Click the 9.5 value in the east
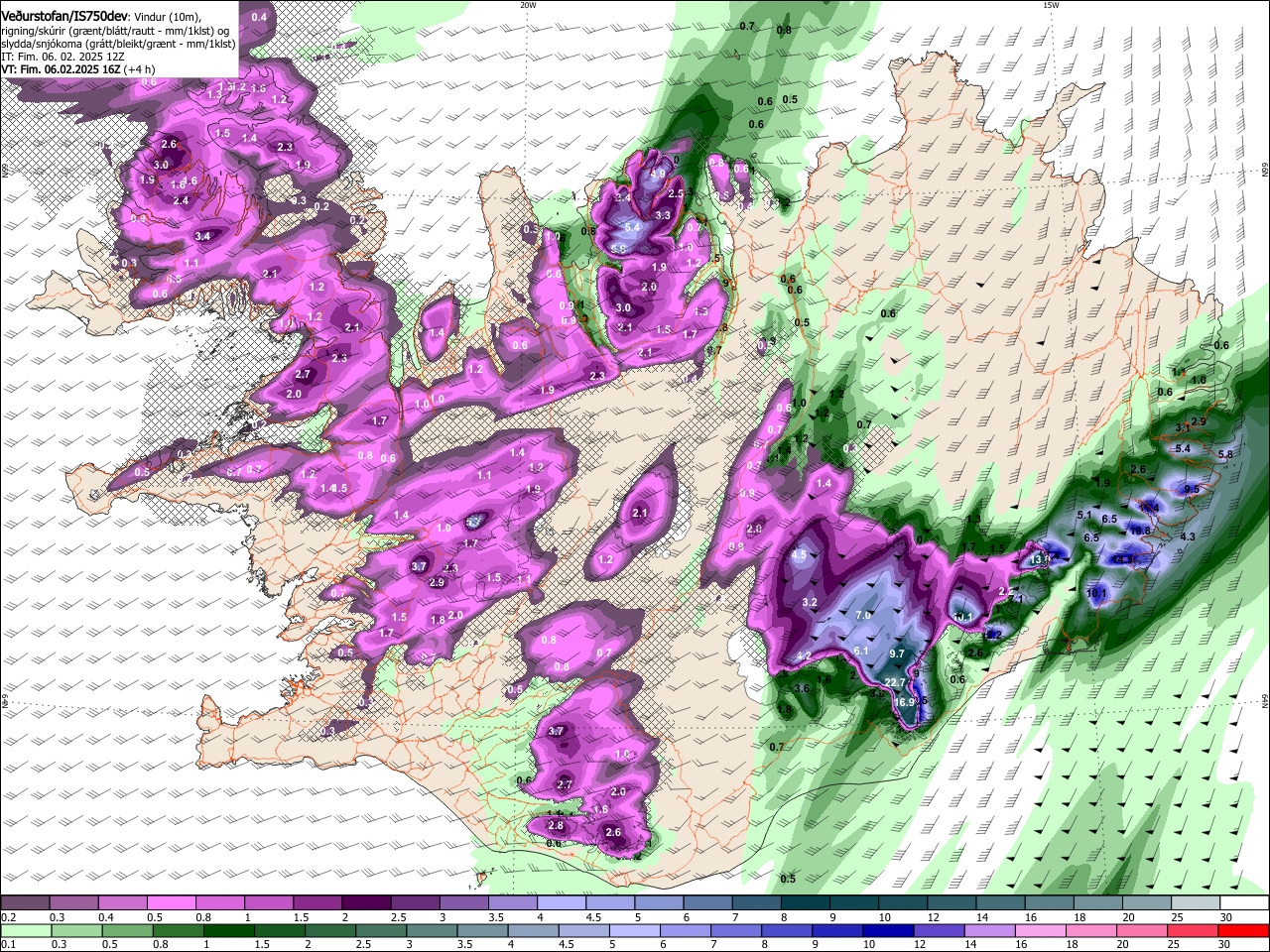1270x952 pixels. [x=1192, y=489]
